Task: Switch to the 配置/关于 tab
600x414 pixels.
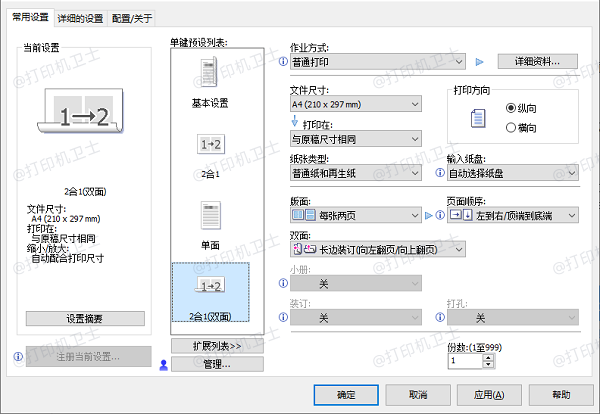Action: (x=132, y=18)
